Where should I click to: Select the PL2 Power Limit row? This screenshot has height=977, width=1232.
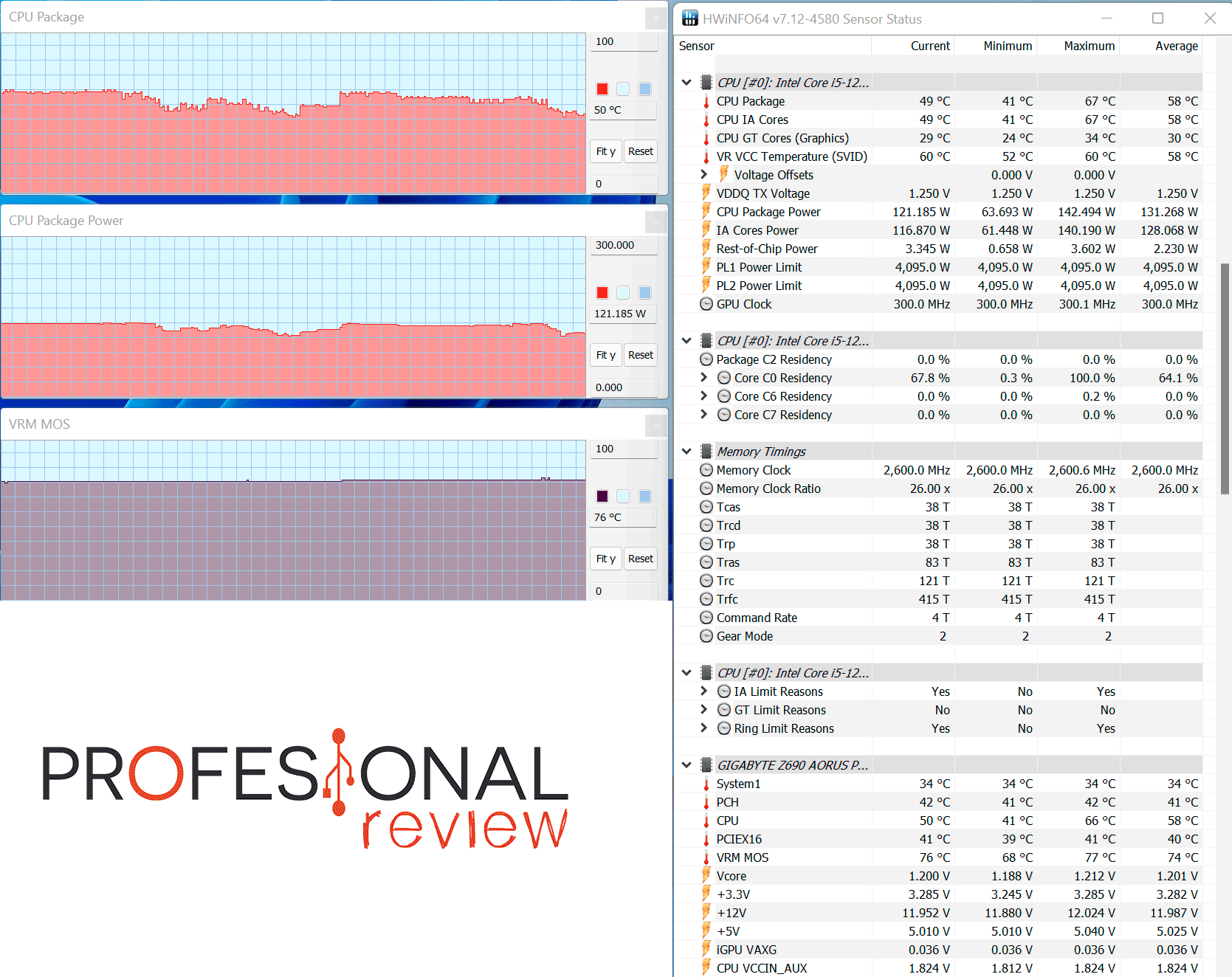pyautogui.click(x=939, y=286)
